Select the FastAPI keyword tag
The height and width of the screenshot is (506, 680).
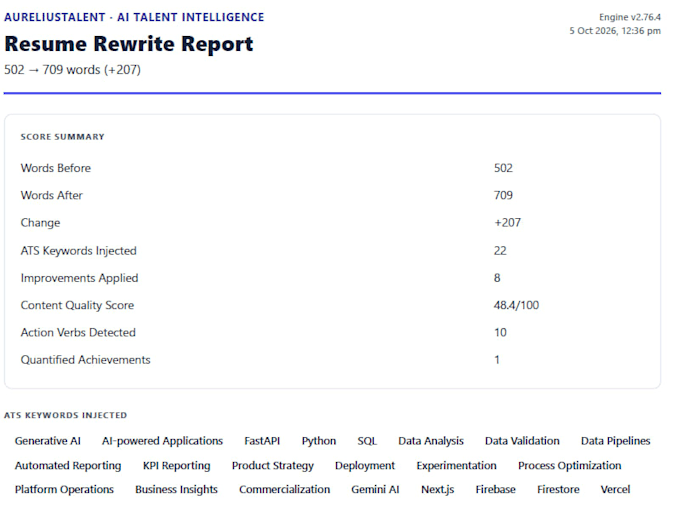(262, 441)
